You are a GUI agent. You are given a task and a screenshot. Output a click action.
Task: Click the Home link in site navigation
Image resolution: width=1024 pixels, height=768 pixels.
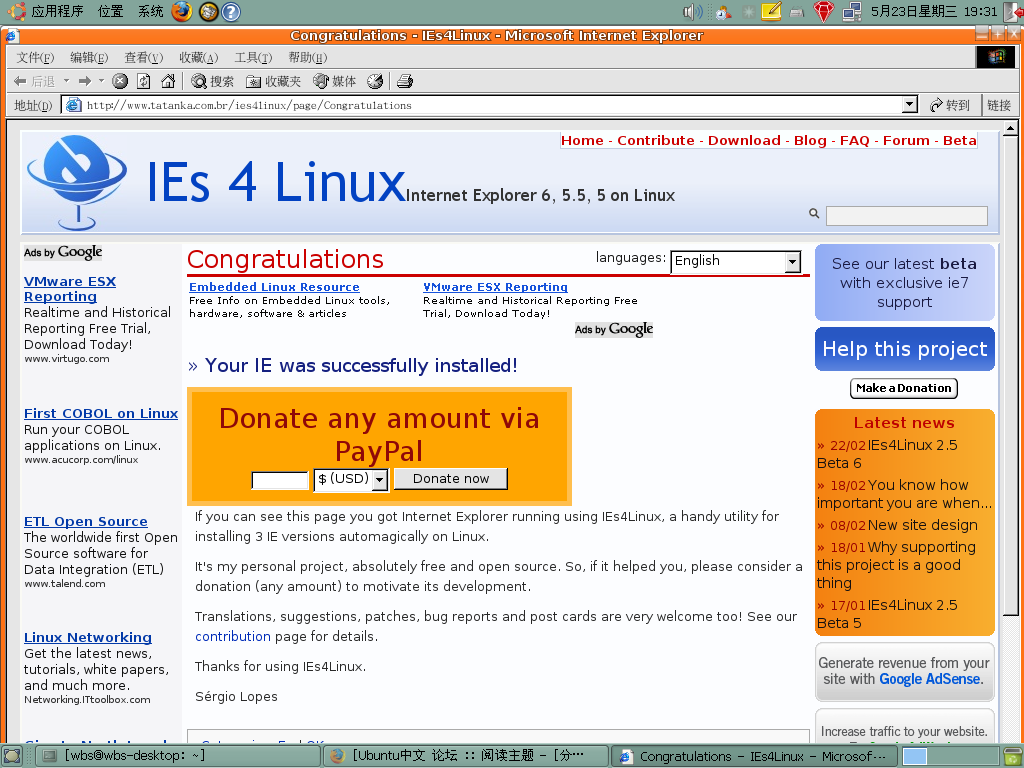[x=583, y=140]
